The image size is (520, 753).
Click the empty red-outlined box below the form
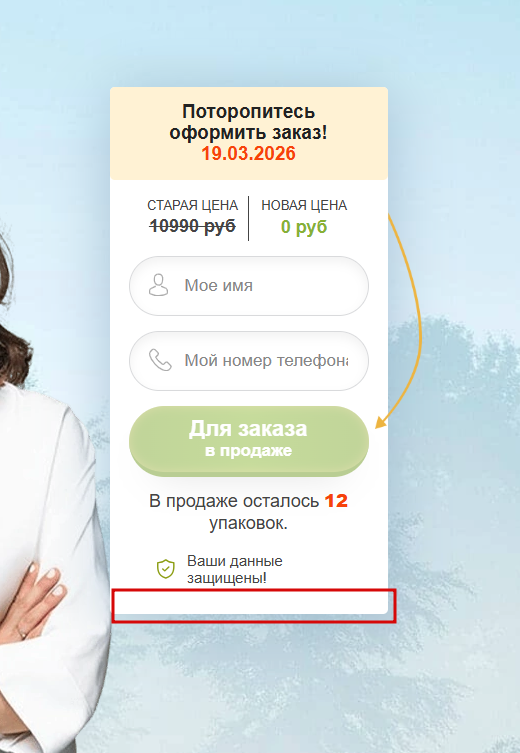tap(254, 606)
